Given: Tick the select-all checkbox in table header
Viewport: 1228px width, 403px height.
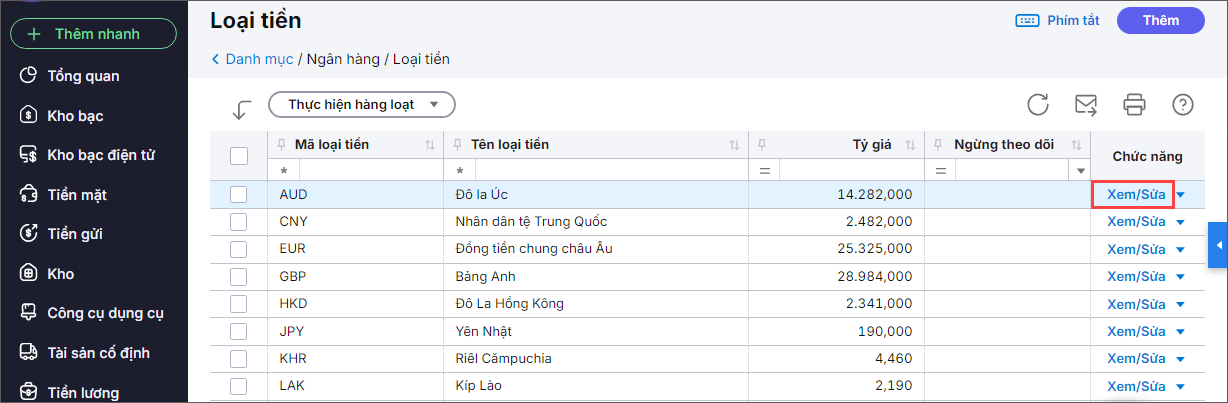Looking at the screenshot, I should coord(239,156).
